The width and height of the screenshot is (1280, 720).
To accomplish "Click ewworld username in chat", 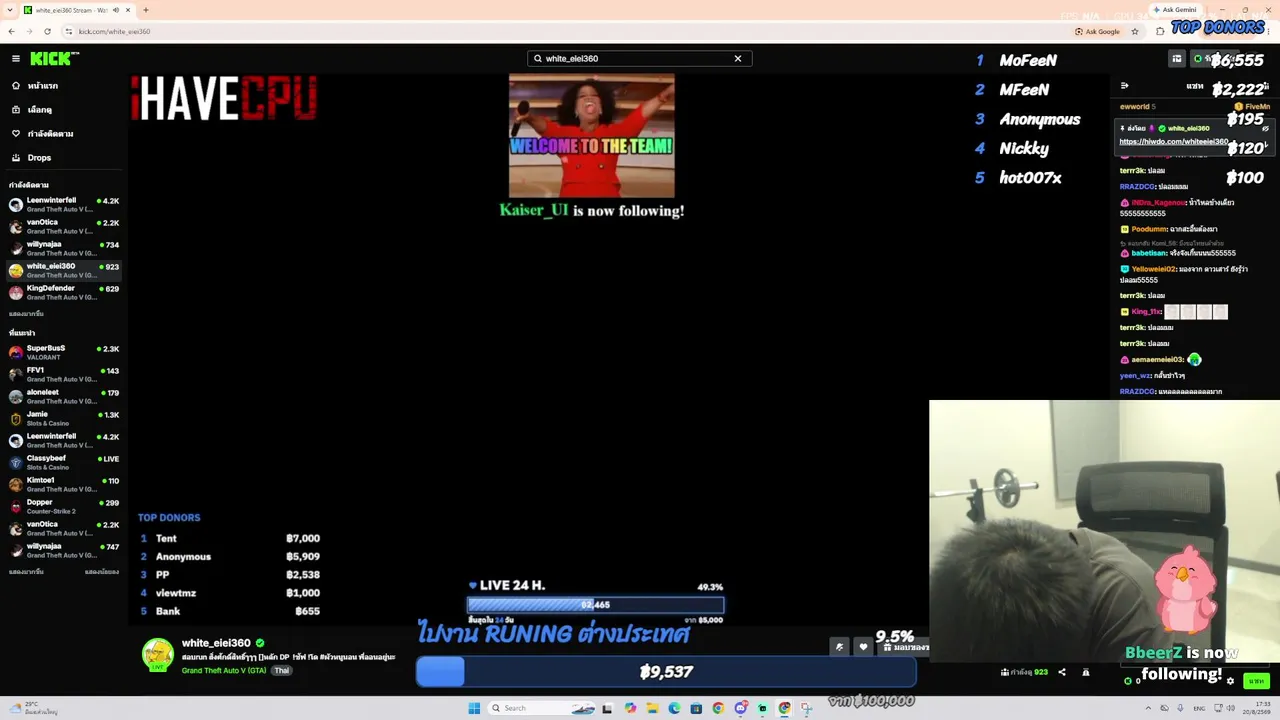I will coord(1134,107).
